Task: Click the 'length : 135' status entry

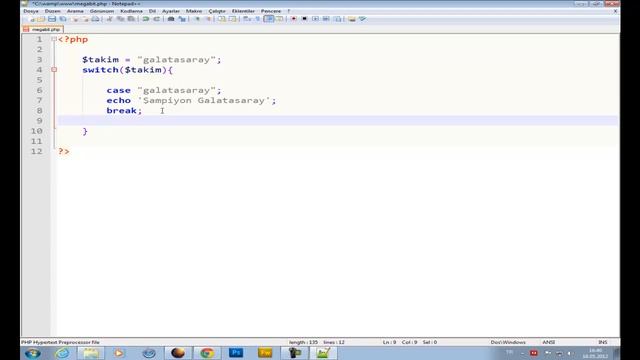Action: pyautogui.click(x=303, y=342)
